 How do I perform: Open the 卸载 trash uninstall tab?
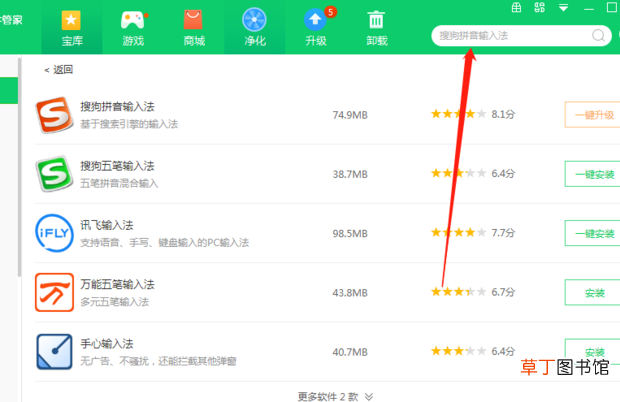[376, 28]
